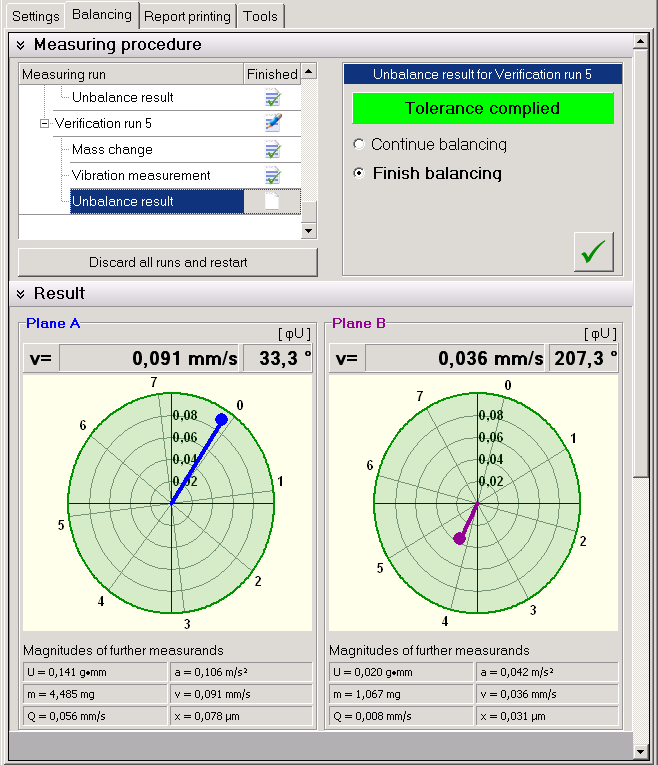Click the blank page icon in selected row
658x765 pixels.
point(272,202)
